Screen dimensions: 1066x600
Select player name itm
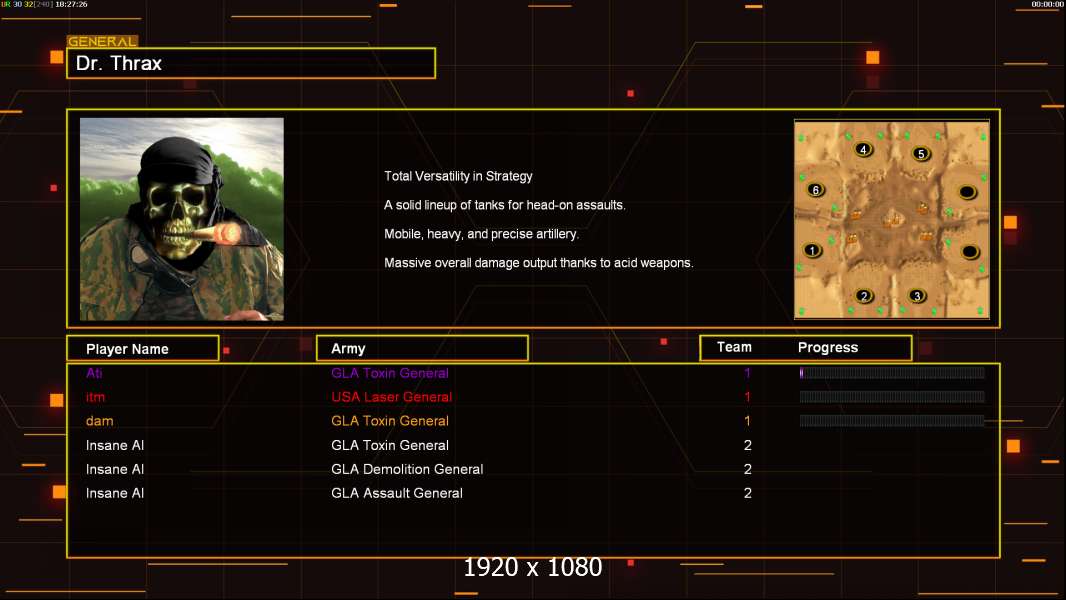[95, 397]
